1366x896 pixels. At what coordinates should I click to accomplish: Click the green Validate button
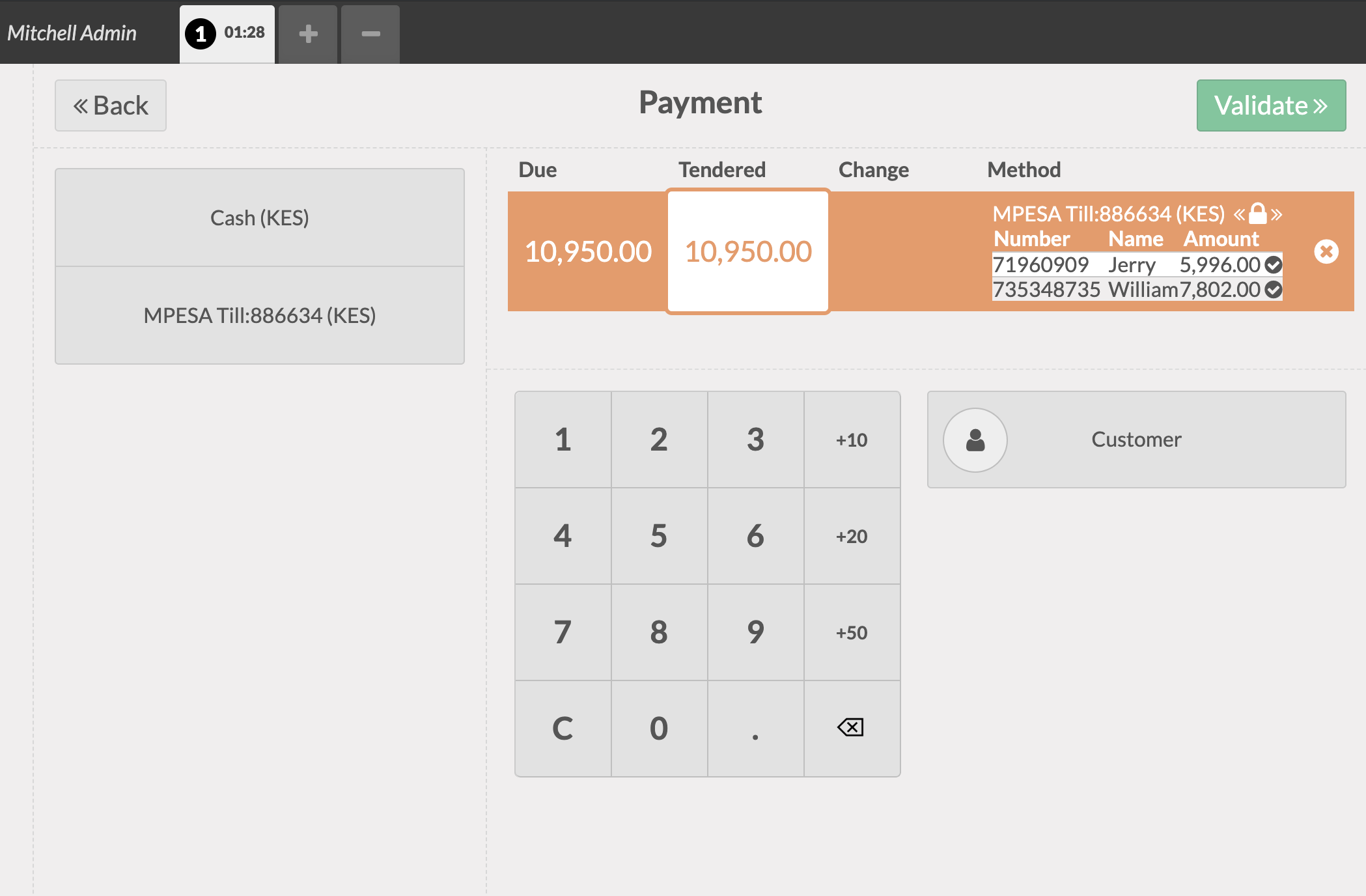1271,105
